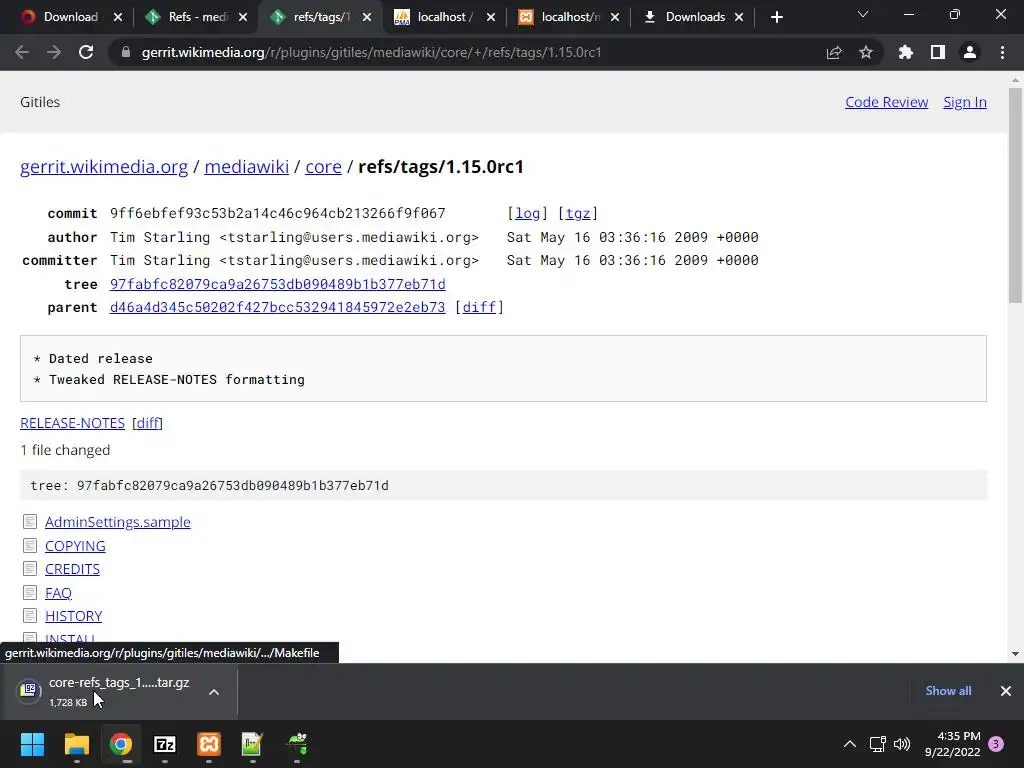This screenshot has height=768, width=1024.
Task: Close the Download tab
Action: 118,17
